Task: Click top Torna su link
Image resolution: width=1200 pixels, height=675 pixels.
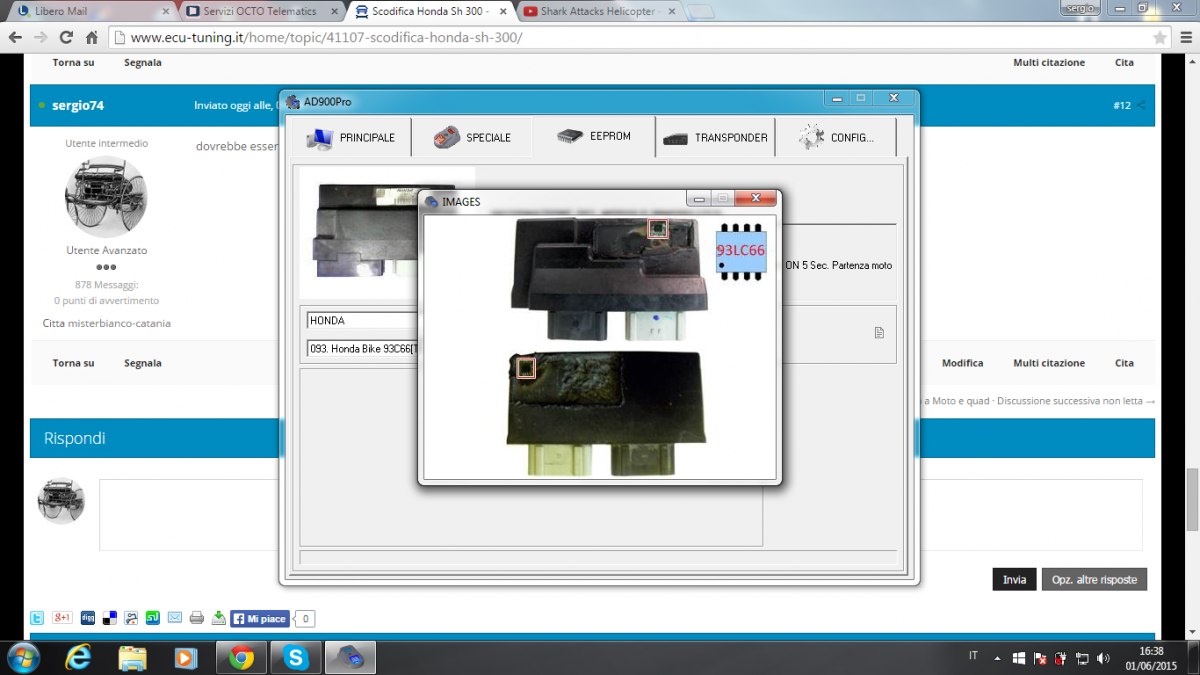Action: (73, 62)
